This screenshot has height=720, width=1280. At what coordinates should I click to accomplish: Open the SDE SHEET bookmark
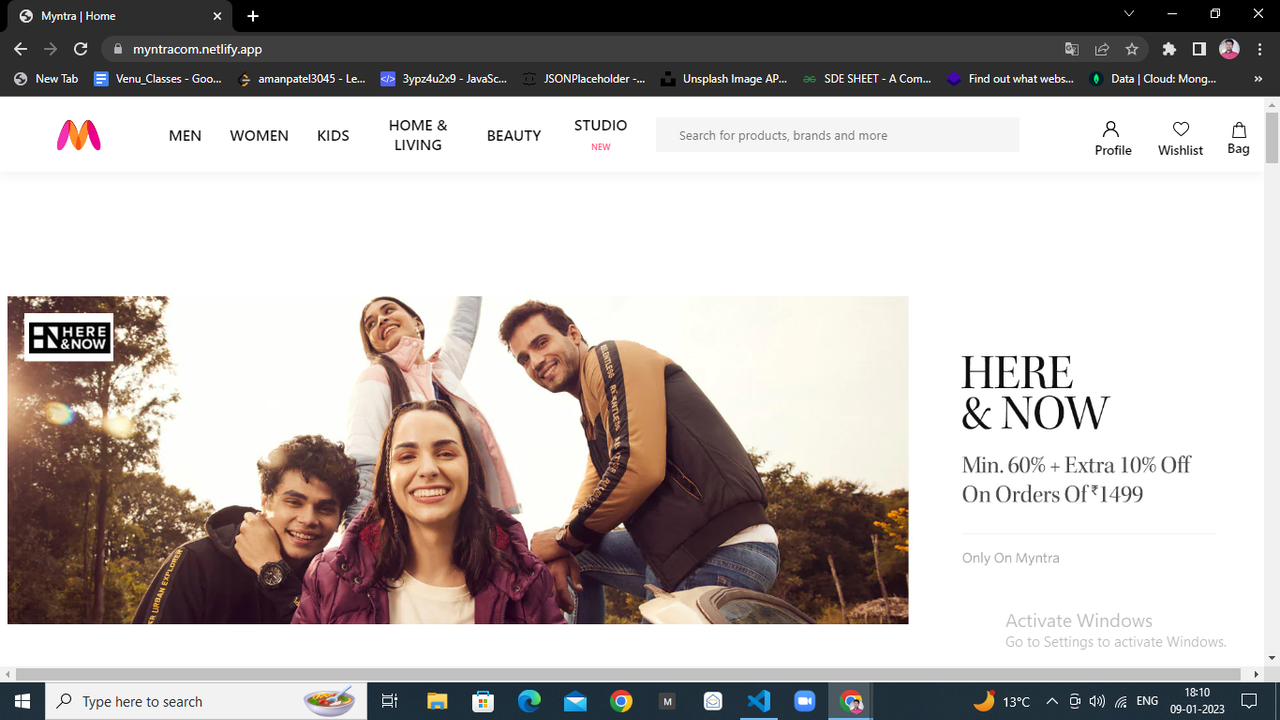click(867, 78)
